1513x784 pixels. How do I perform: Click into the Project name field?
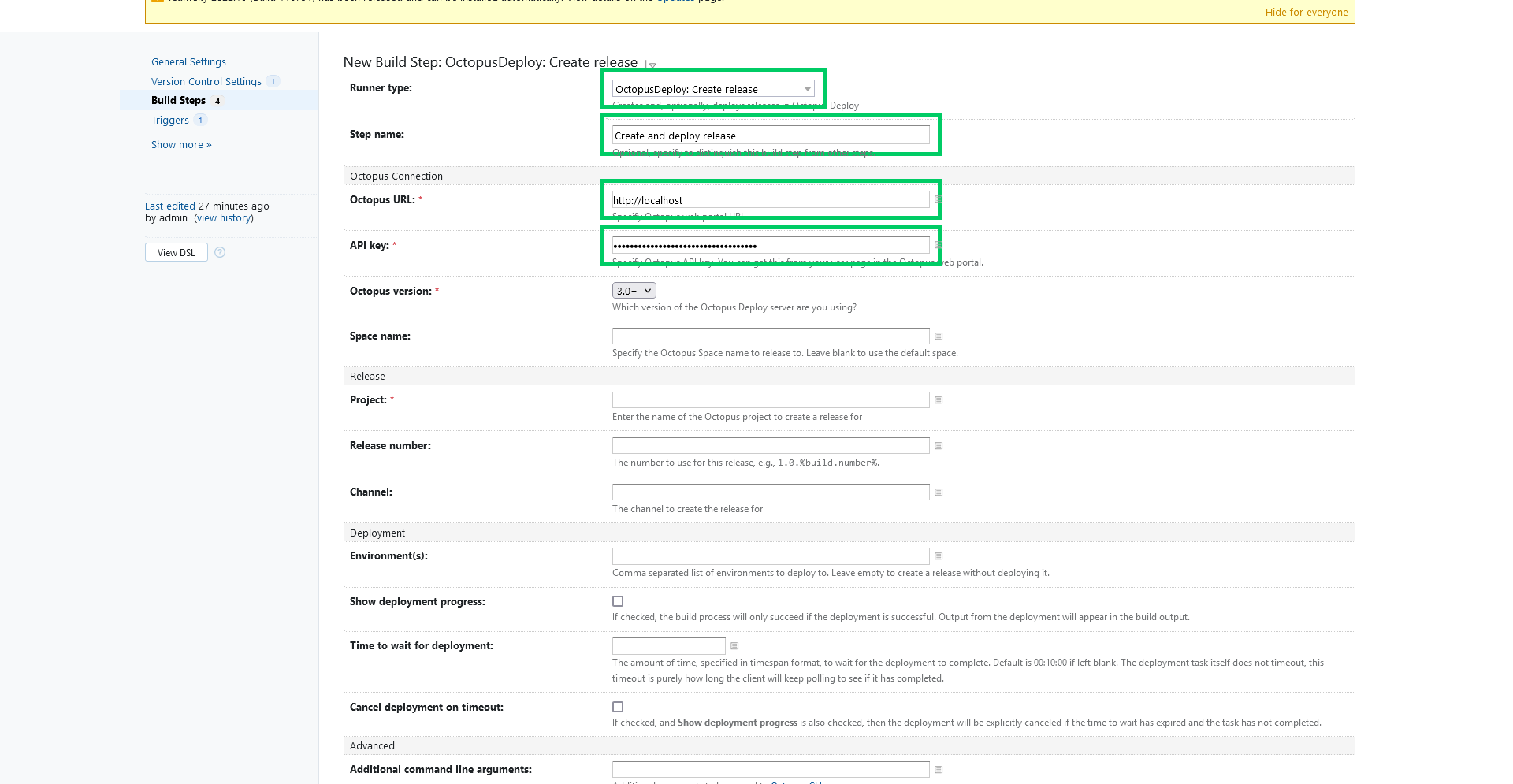click(771, 400)
